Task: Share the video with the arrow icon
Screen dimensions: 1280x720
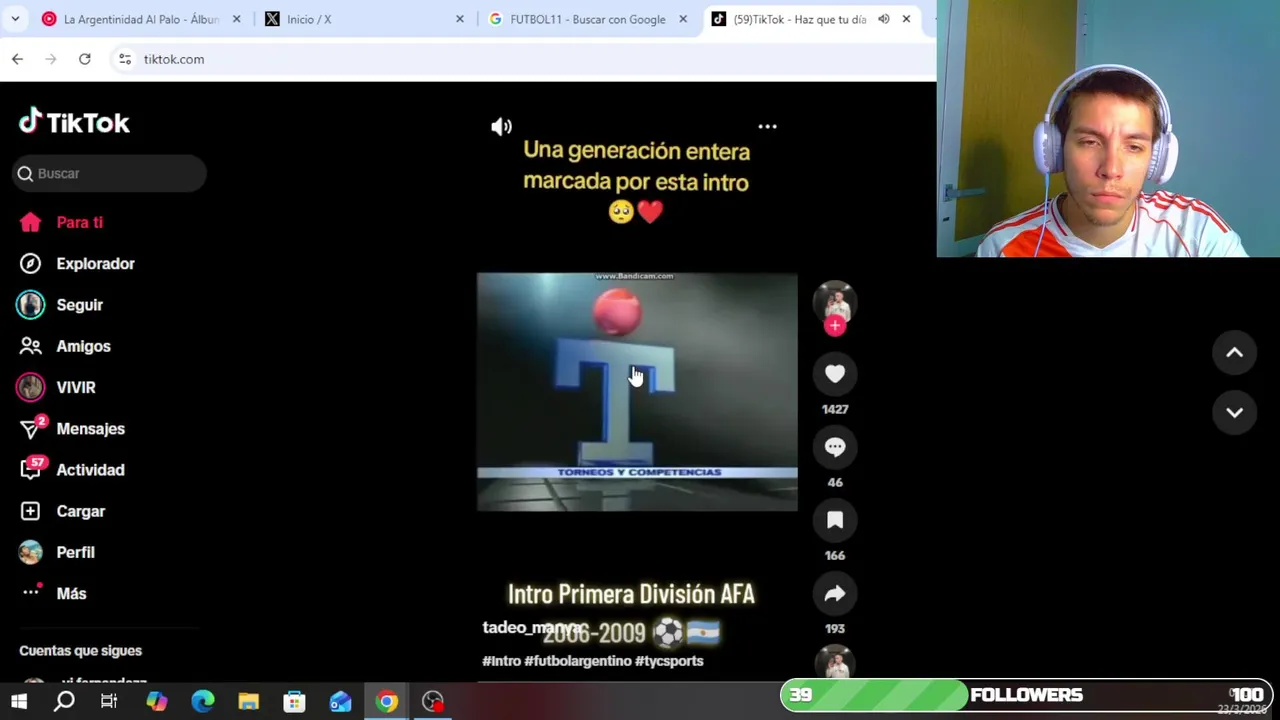Action: coord(835,593)
